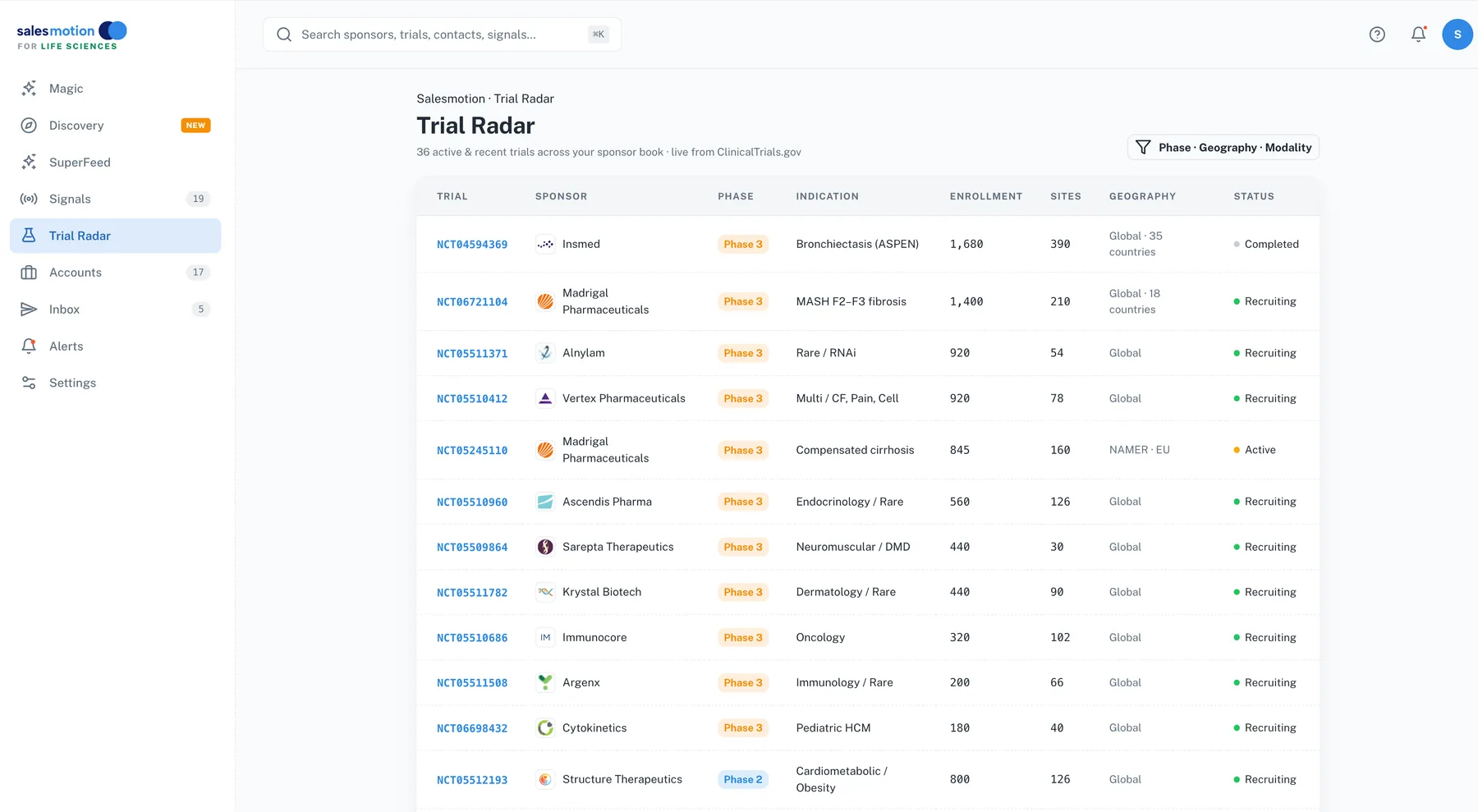Click the Cytokinetics logo
The image size is (1478, 812).
click(x=545, y=727)
